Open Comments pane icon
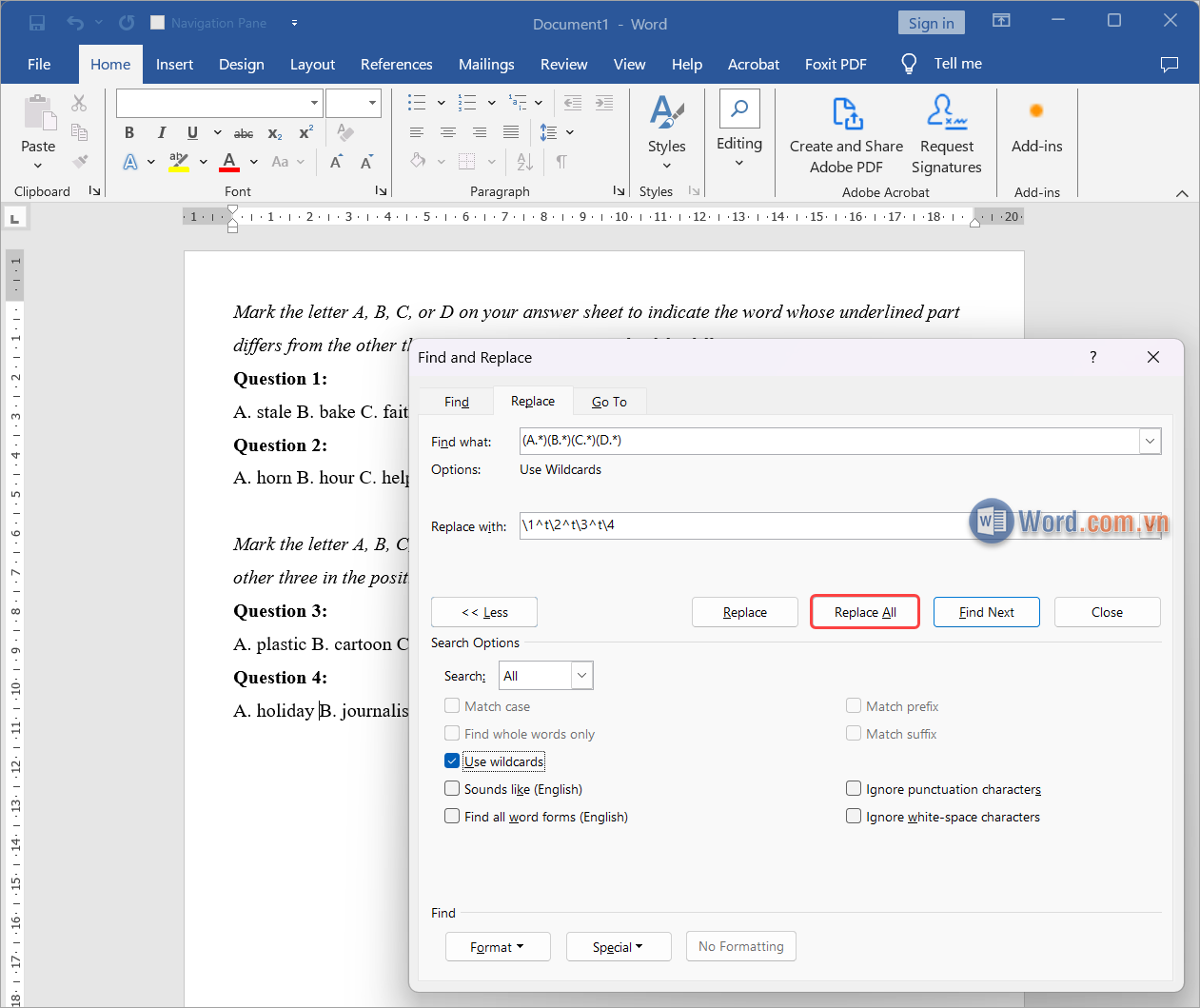The width and height of the screenshot is (1200, 1008). [x=1170, y=64]
